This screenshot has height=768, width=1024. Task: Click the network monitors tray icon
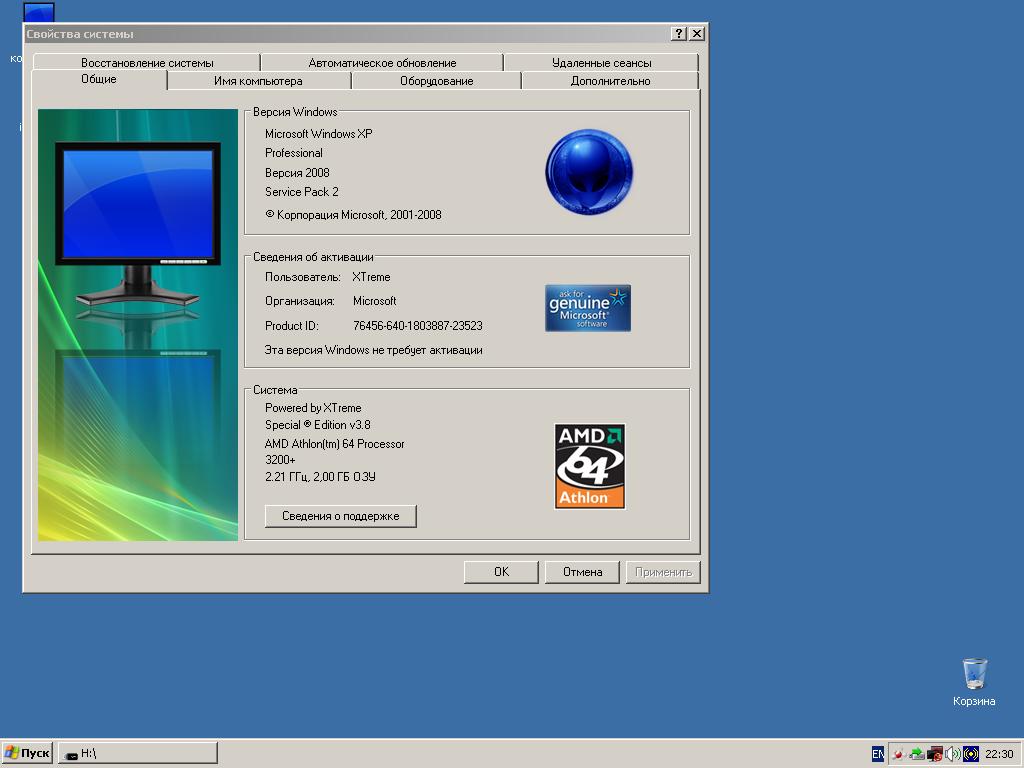pos(935,754)
